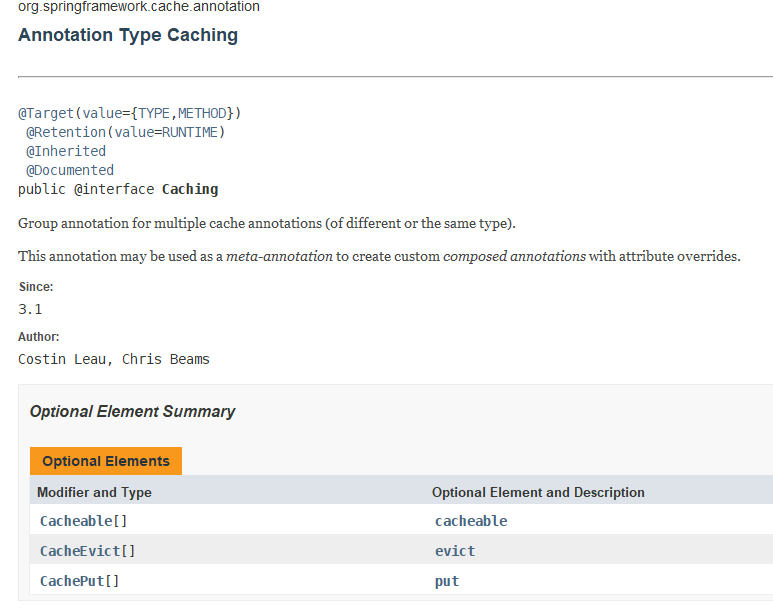This screenshot has width=773, height=610.
Task: Click the METHOD element type link
Action: (203, 113)
